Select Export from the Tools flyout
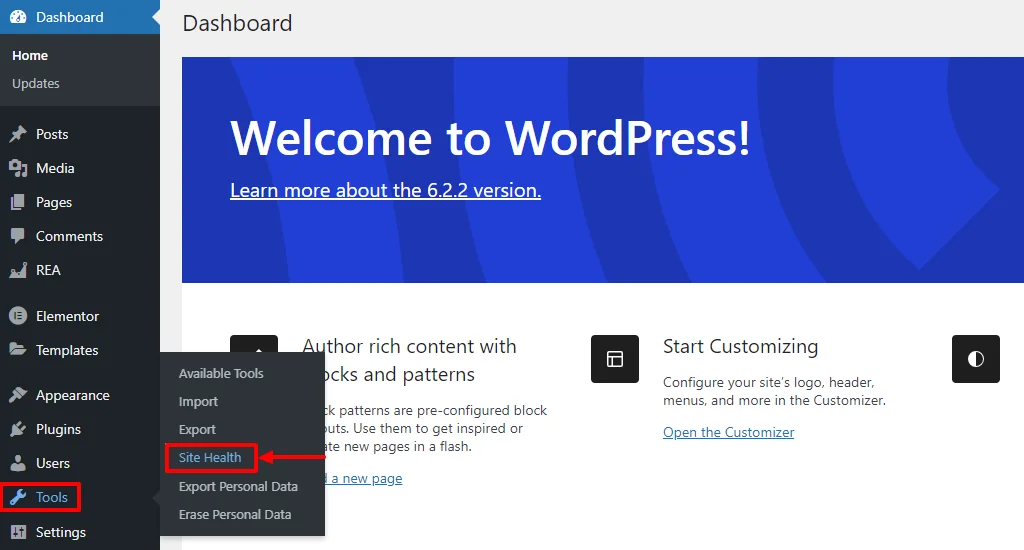Image resolution: width=1024 pixels, height=550 pixels. pos(197,430)
